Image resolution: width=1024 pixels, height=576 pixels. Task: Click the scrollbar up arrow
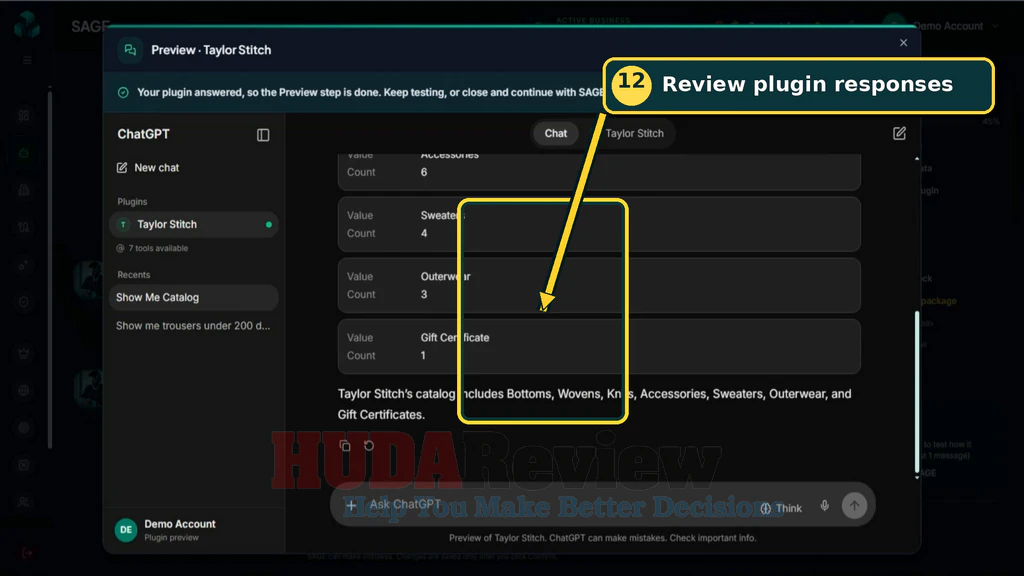click(x=917, y=159)
